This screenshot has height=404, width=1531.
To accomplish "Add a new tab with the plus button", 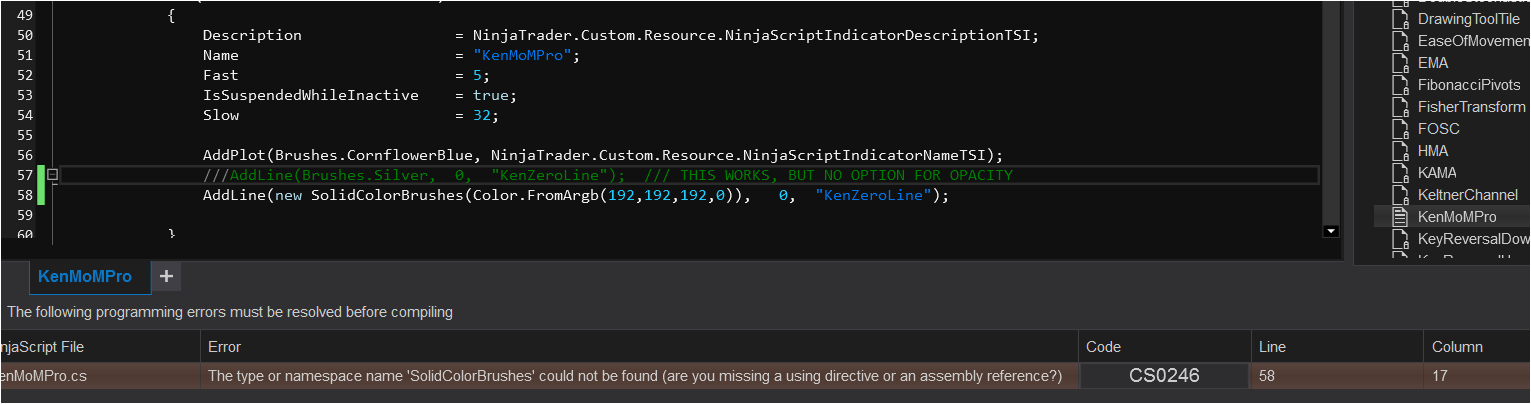I will [x=166, y=276].
